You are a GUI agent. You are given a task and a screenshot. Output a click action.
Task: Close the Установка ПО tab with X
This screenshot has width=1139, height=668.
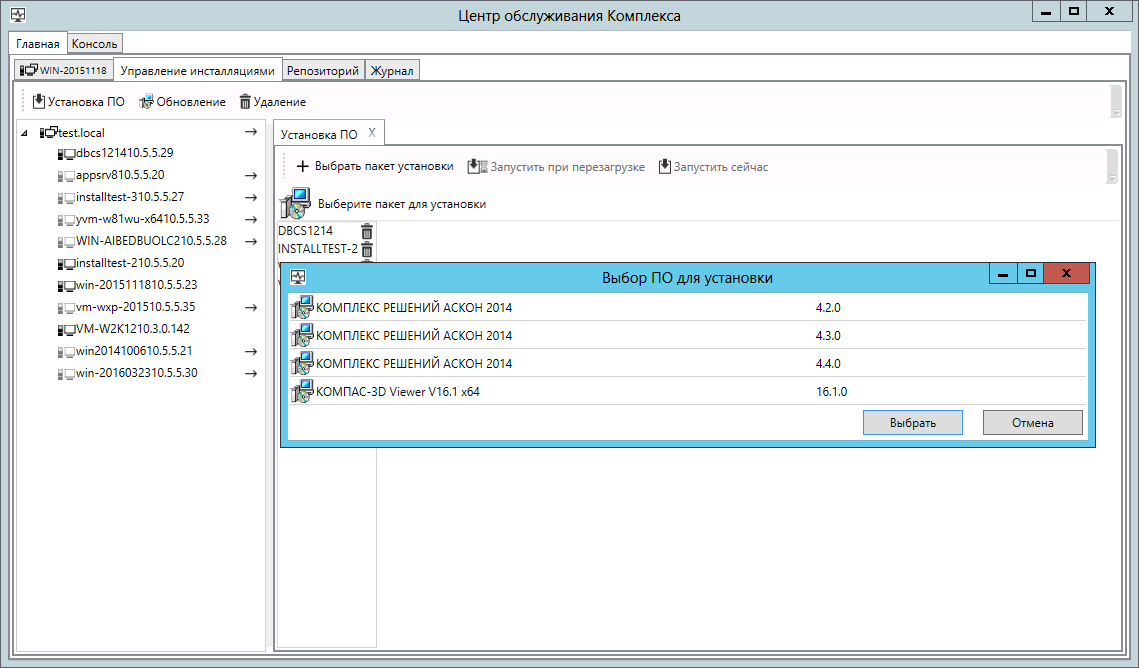click(x=372, y=133)
